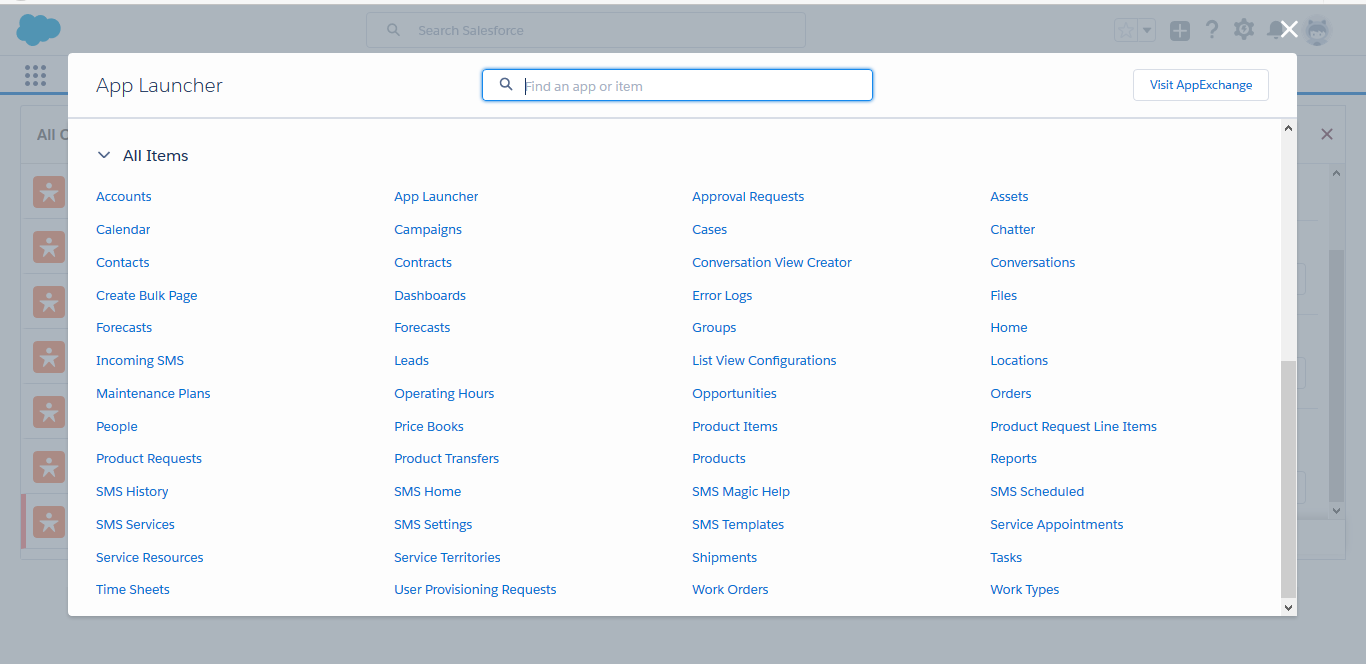This screenshot has width=1366, height=664.
Task: Open the App Launcher waffle grid icon
Action: point(36,75)
